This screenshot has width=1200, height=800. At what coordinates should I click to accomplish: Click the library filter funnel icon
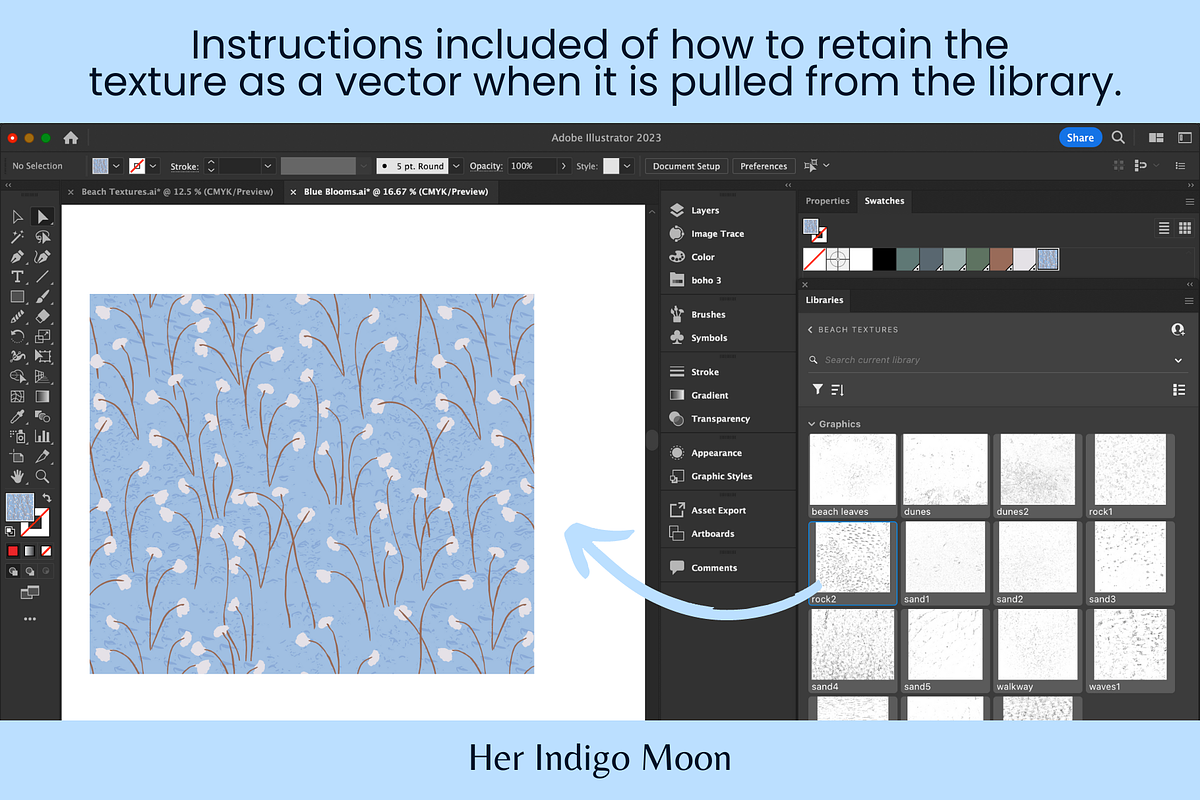817,390
